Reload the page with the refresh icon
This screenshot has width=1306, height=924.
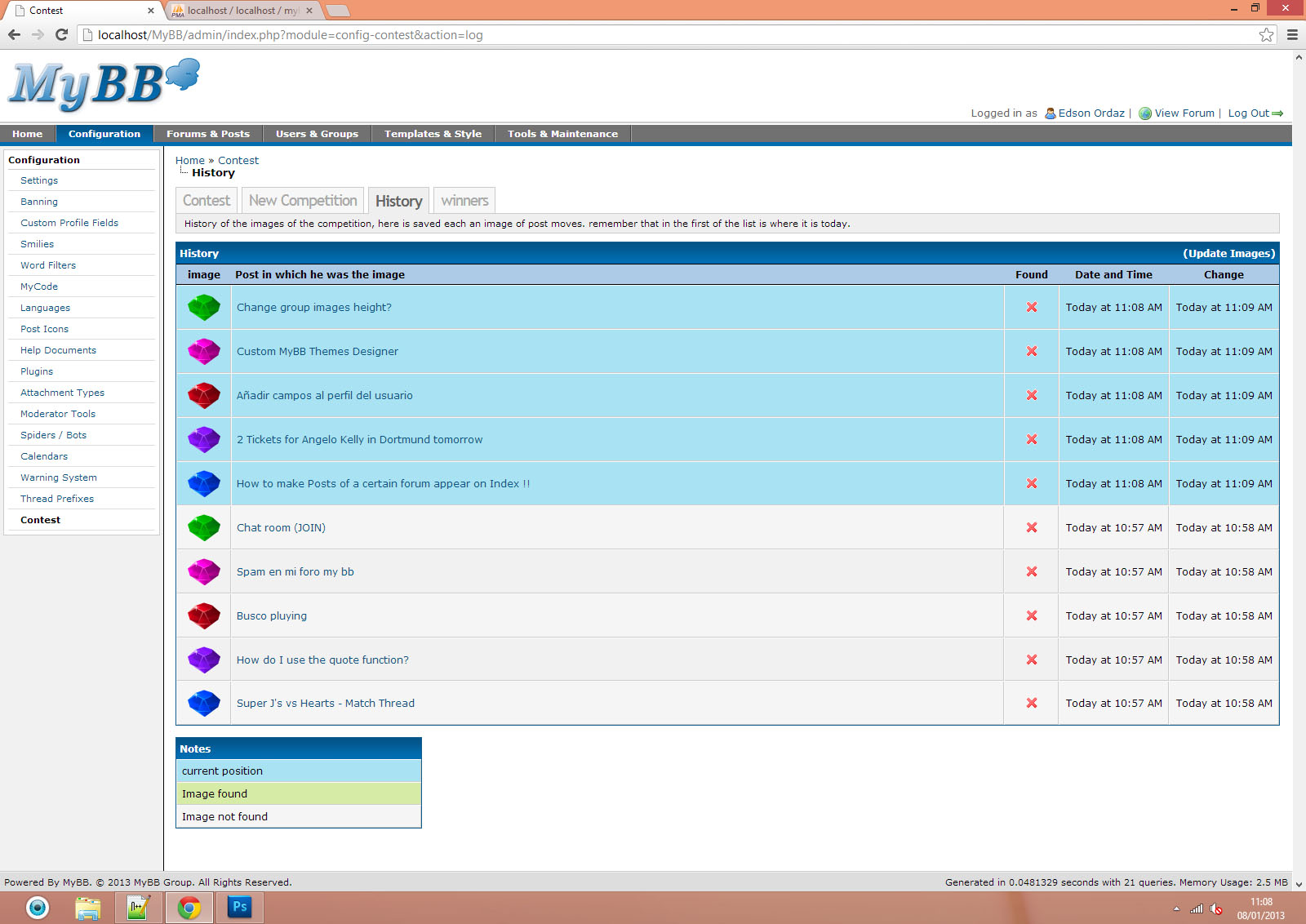(x=61, y=35)
